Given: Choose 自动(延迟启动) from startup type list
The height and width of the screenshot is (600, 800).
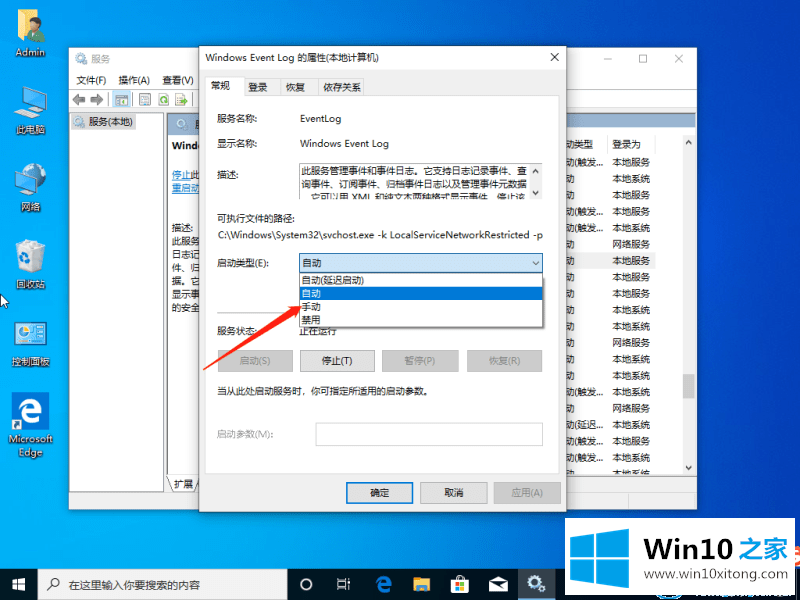Looking at the screenshot, I should point(420,280).
